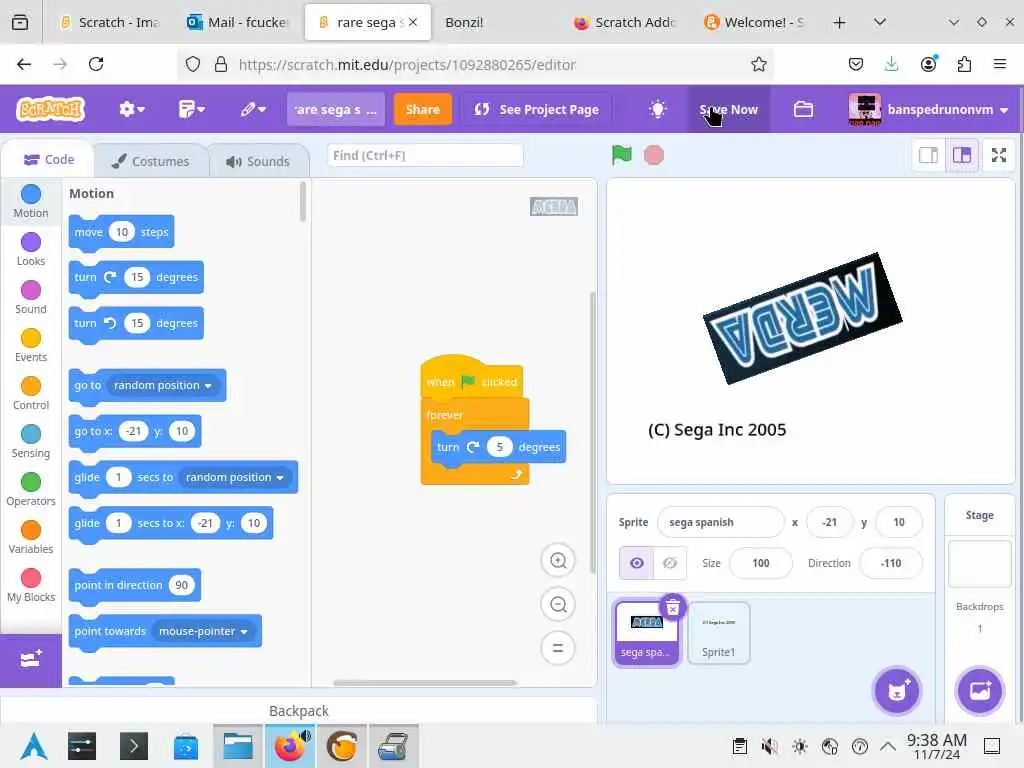Open the glide random position dropdown
Screen dimensions: 1024x768
[234, 477]
